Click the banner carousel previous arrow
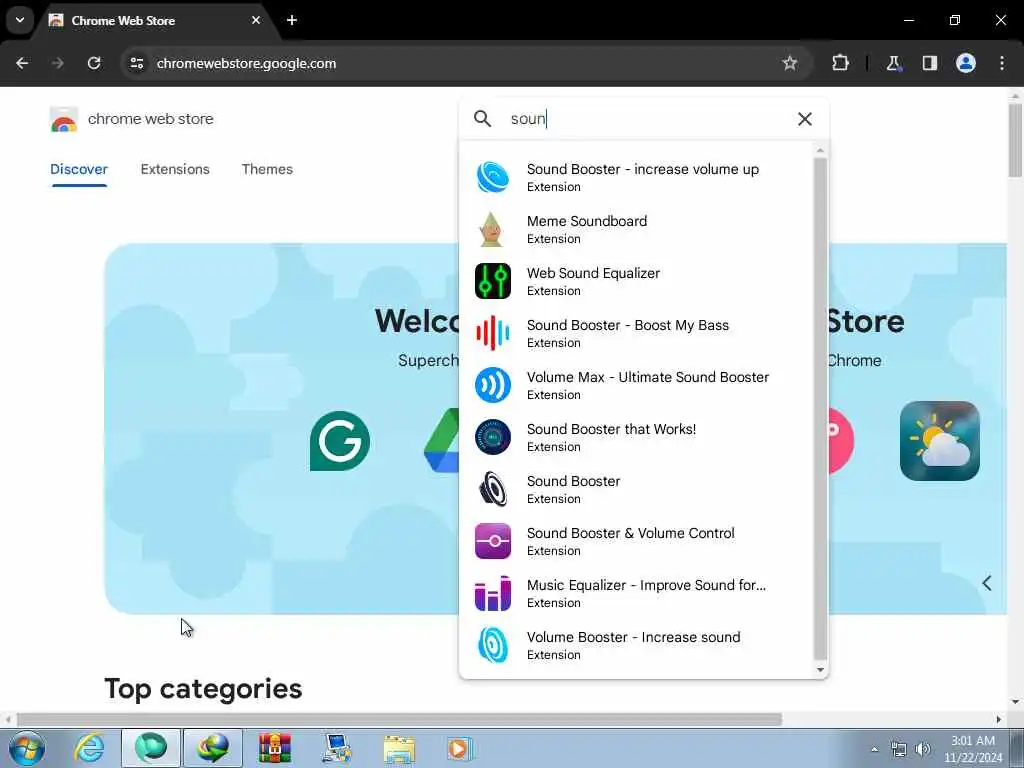1024x768 pixels. tap(987, 583)
